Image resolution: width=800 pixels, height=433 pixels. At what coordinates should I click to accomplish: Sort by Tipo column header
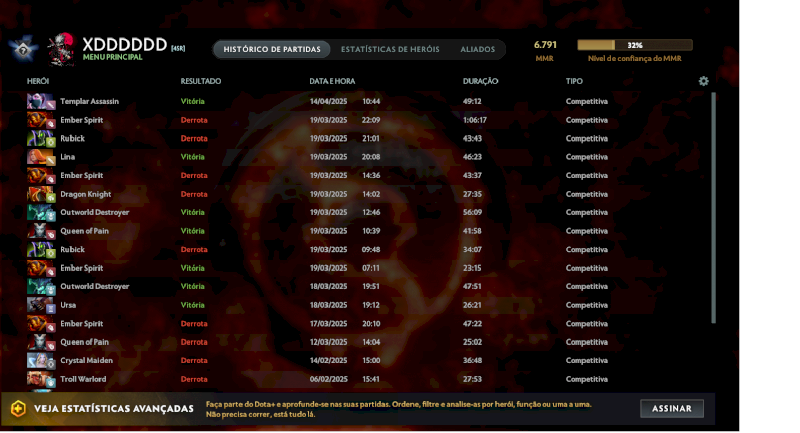tap(574, 81)
